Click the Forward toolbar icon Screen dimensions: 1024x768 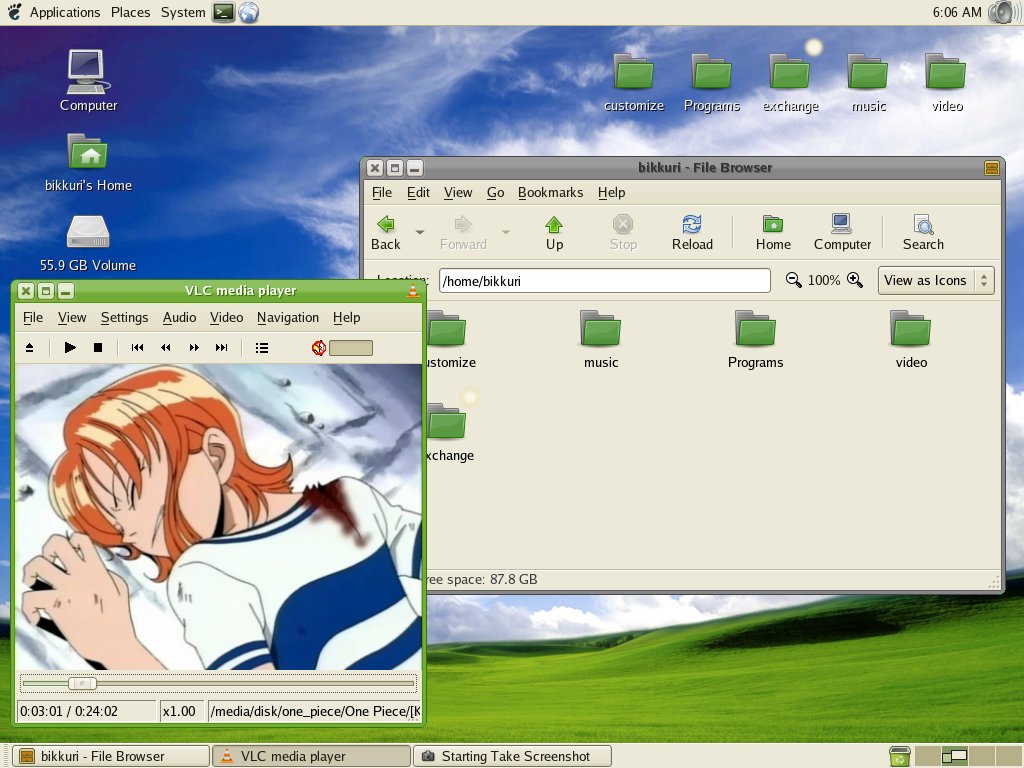click(x=463, y=233)
